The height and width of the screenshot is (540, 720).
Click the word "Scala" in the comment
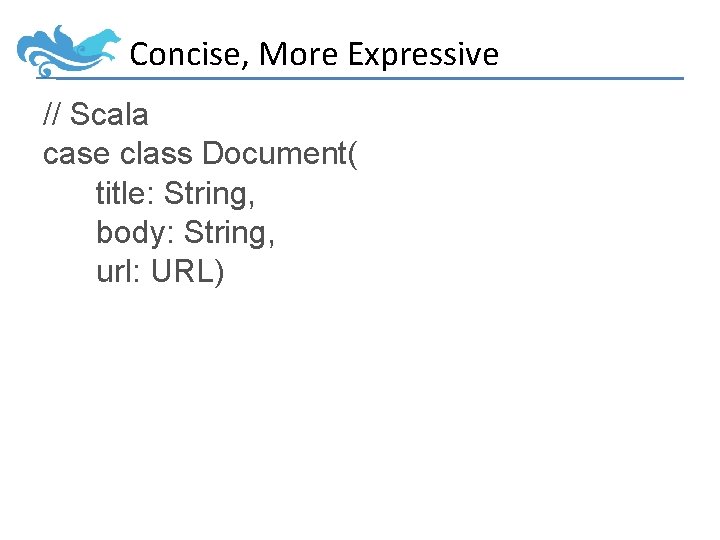109,115
